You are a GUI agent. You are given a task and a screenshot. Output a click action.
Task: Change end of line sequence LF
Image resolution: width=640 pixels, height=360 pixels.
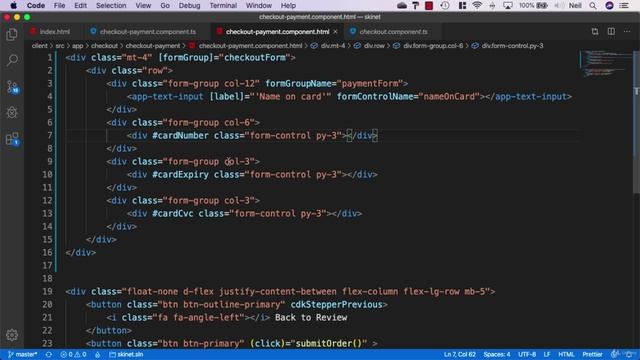tap(547, 354)
